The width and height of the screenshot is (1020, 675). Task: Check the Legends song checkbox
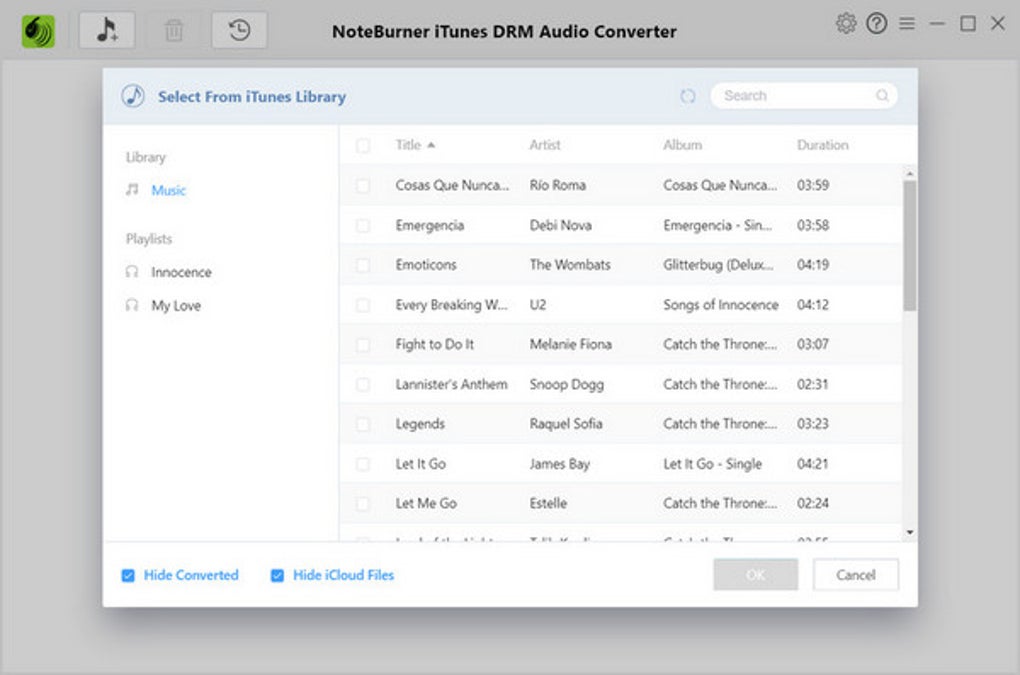click(363, 425)
